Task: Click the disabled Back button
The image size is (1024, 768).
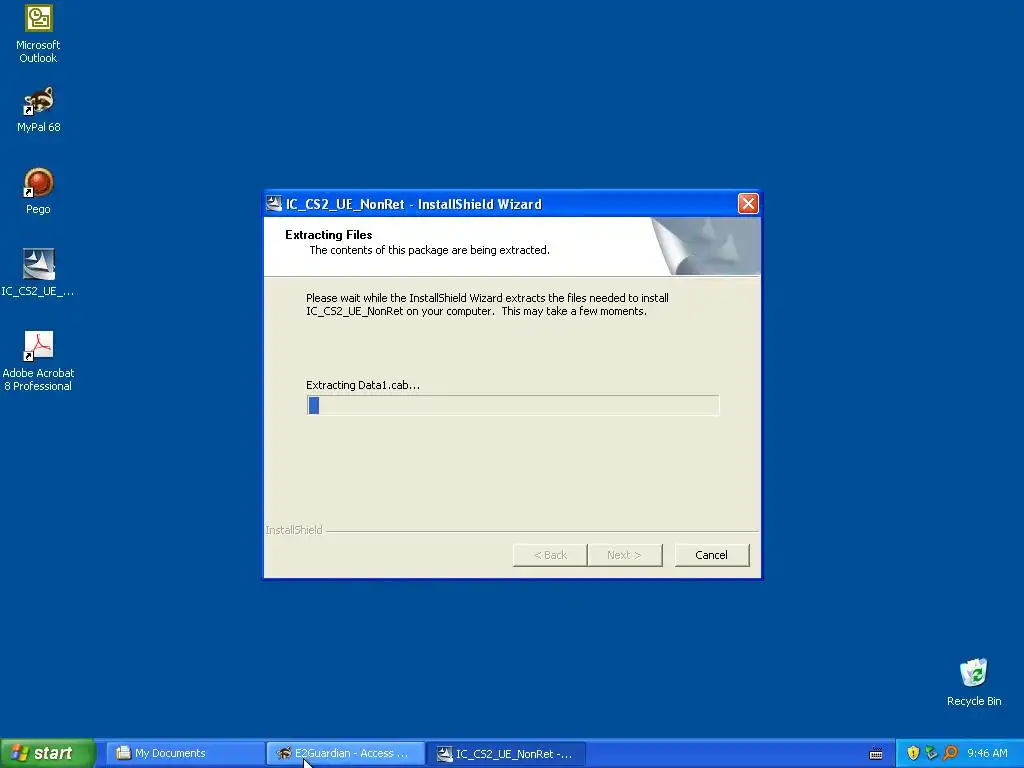Action: [x=550, y=555]
